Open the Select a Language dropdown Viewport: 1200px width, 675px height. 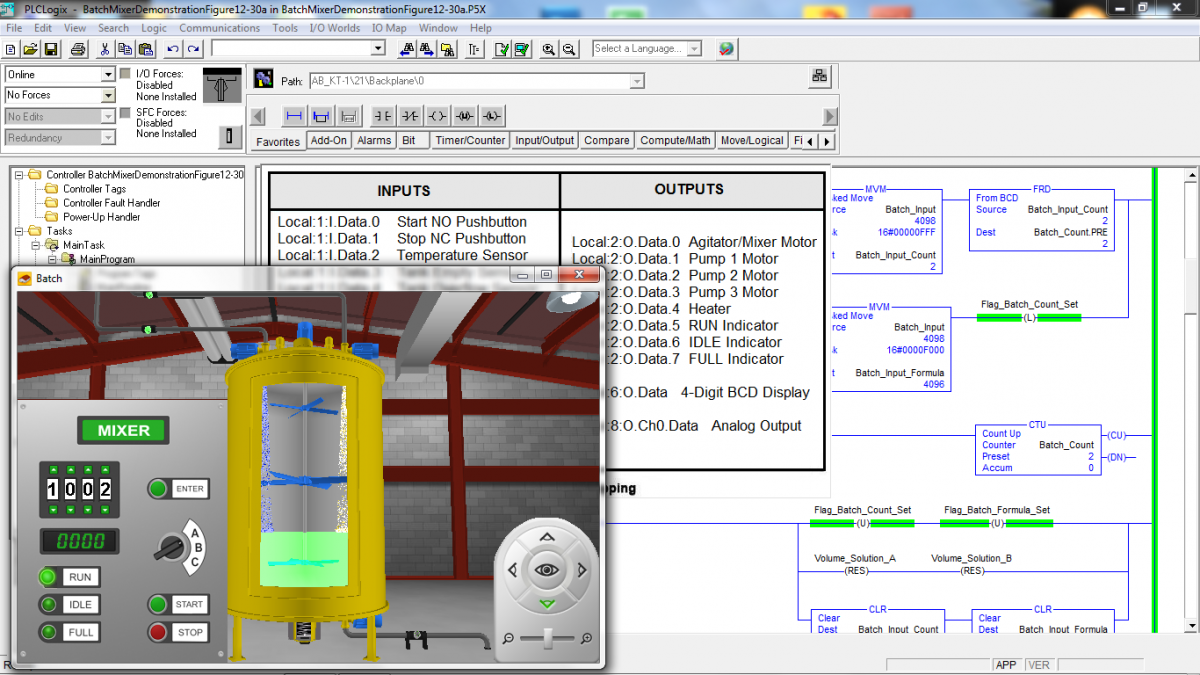695,48
